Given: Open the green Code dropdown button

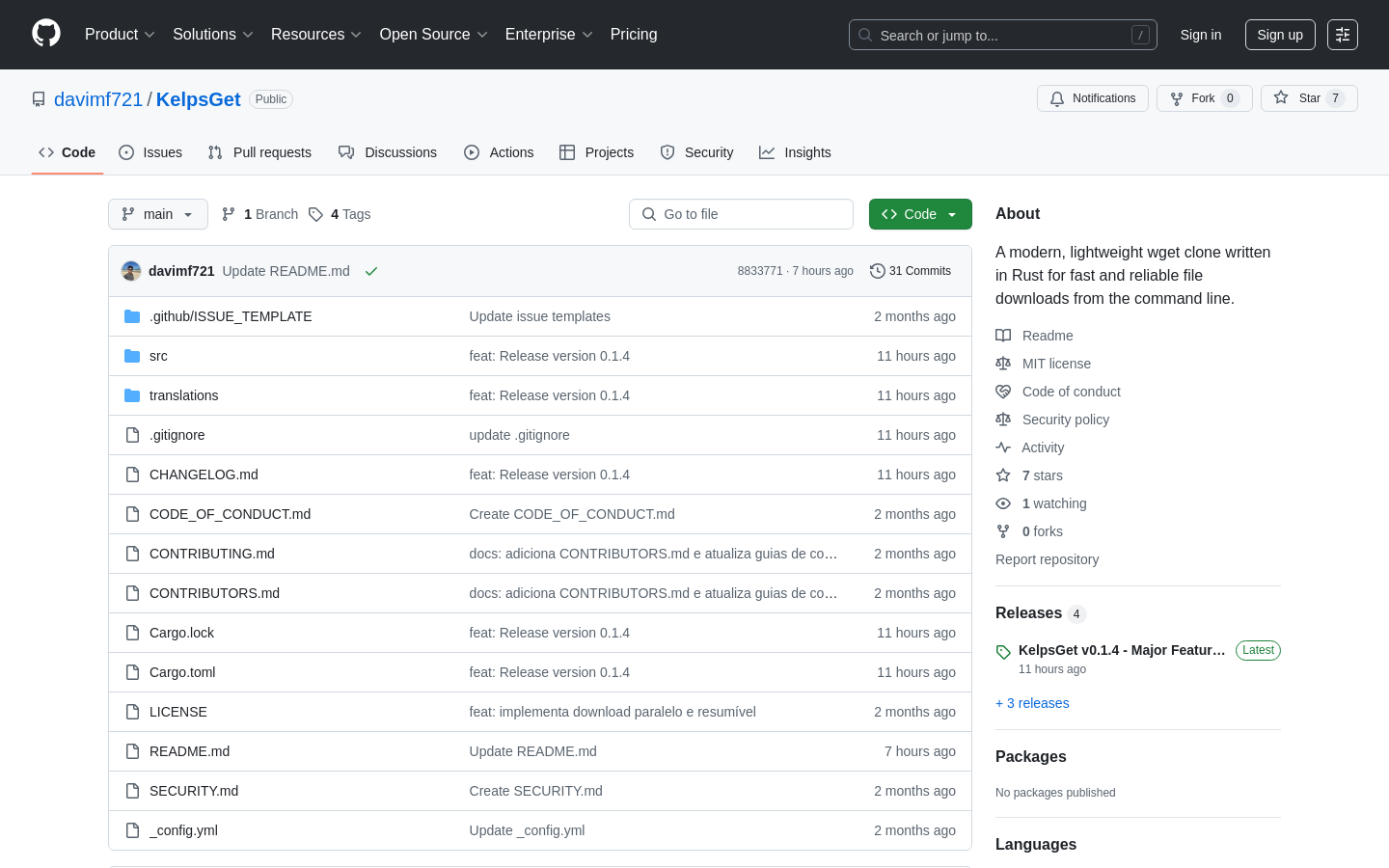Looking at the screenshot, I should coord(920,214).
